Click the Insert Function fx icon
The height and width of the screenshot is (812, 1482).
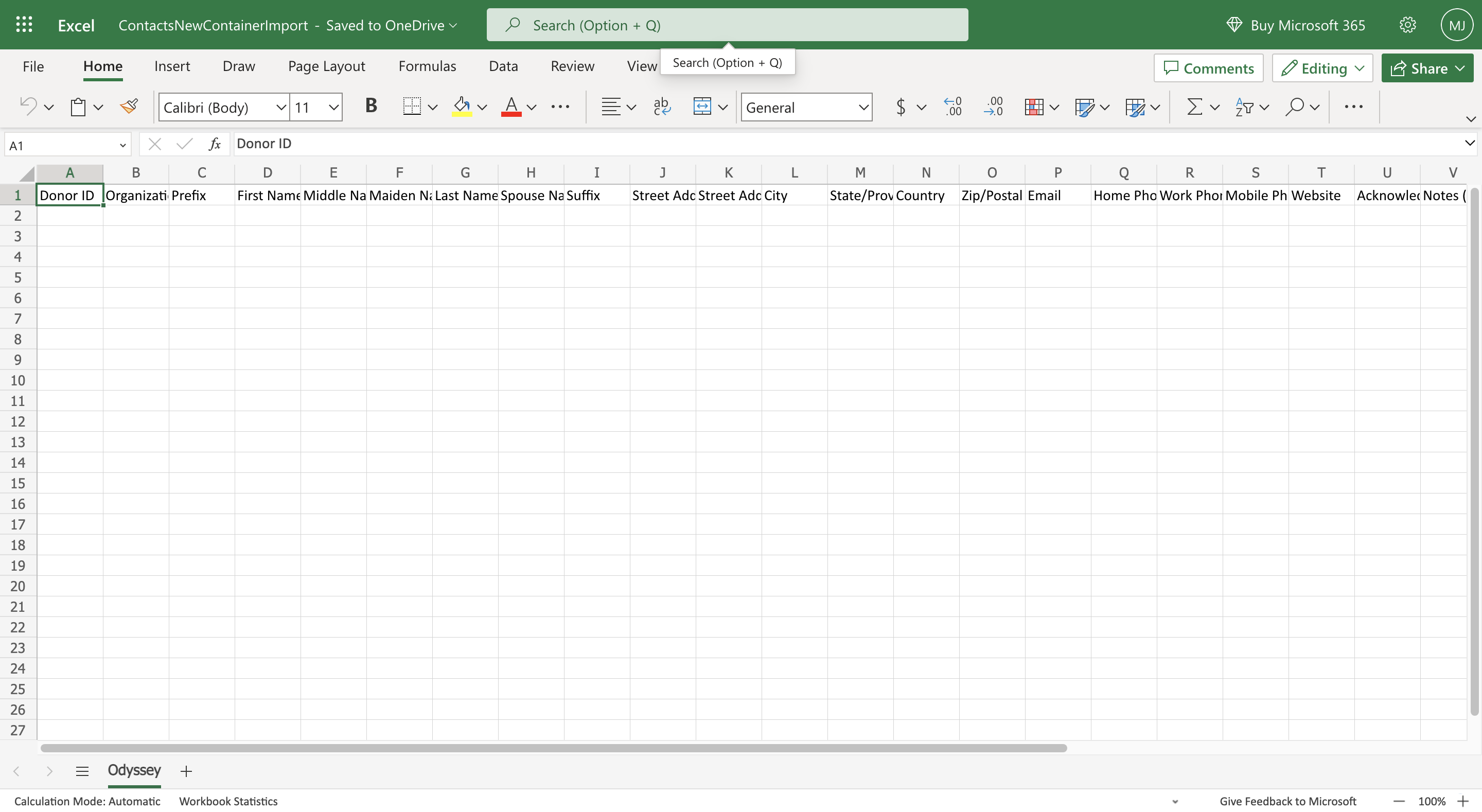coord(215,144)
